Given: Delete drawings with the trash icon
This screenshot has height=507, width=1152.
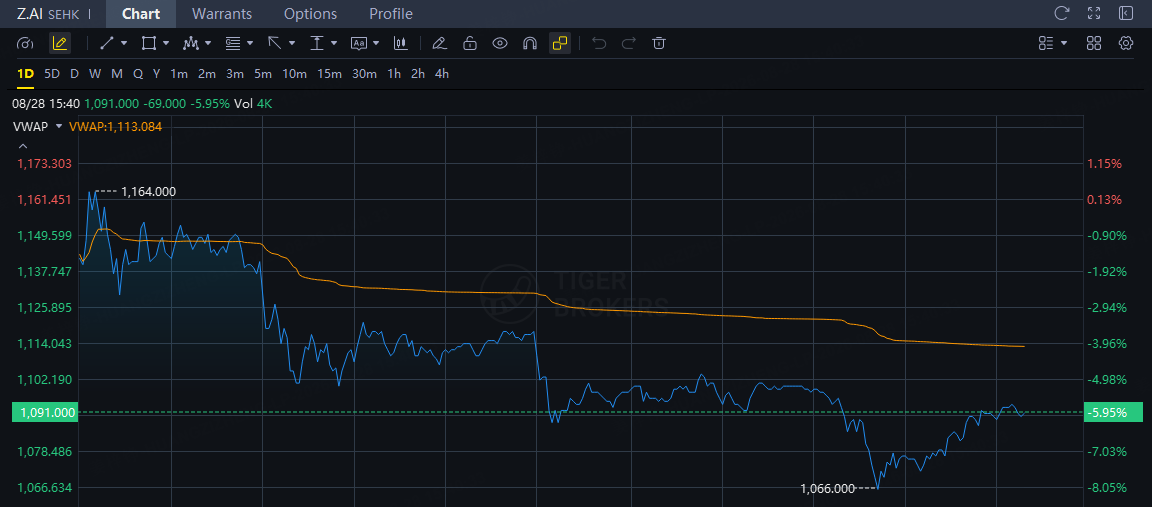Looking at the screenshot, I should 659,43.
